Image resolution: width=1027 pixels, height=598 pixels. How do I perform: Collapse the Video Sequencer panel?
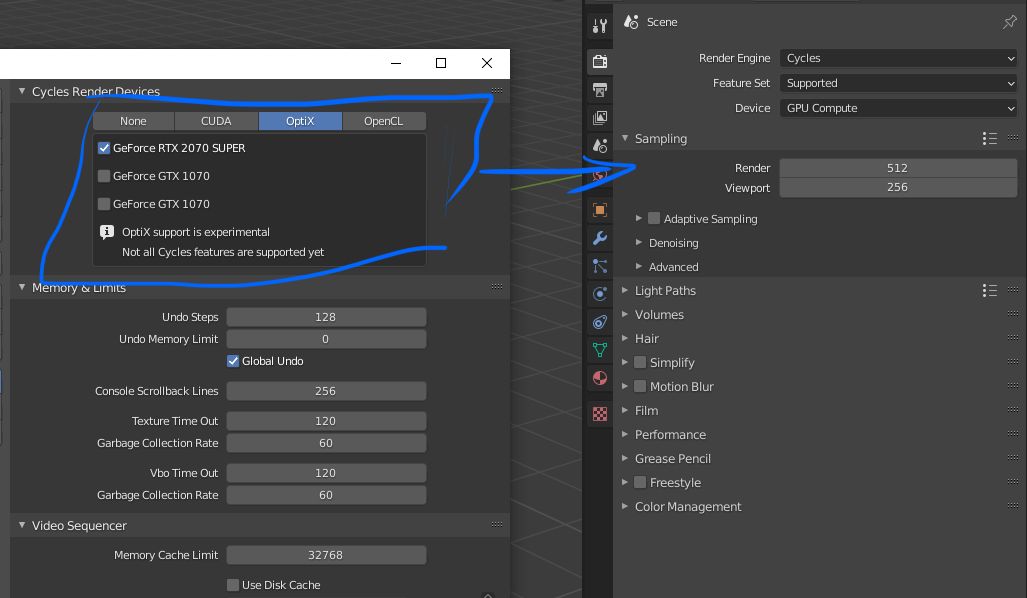[22, 525]
